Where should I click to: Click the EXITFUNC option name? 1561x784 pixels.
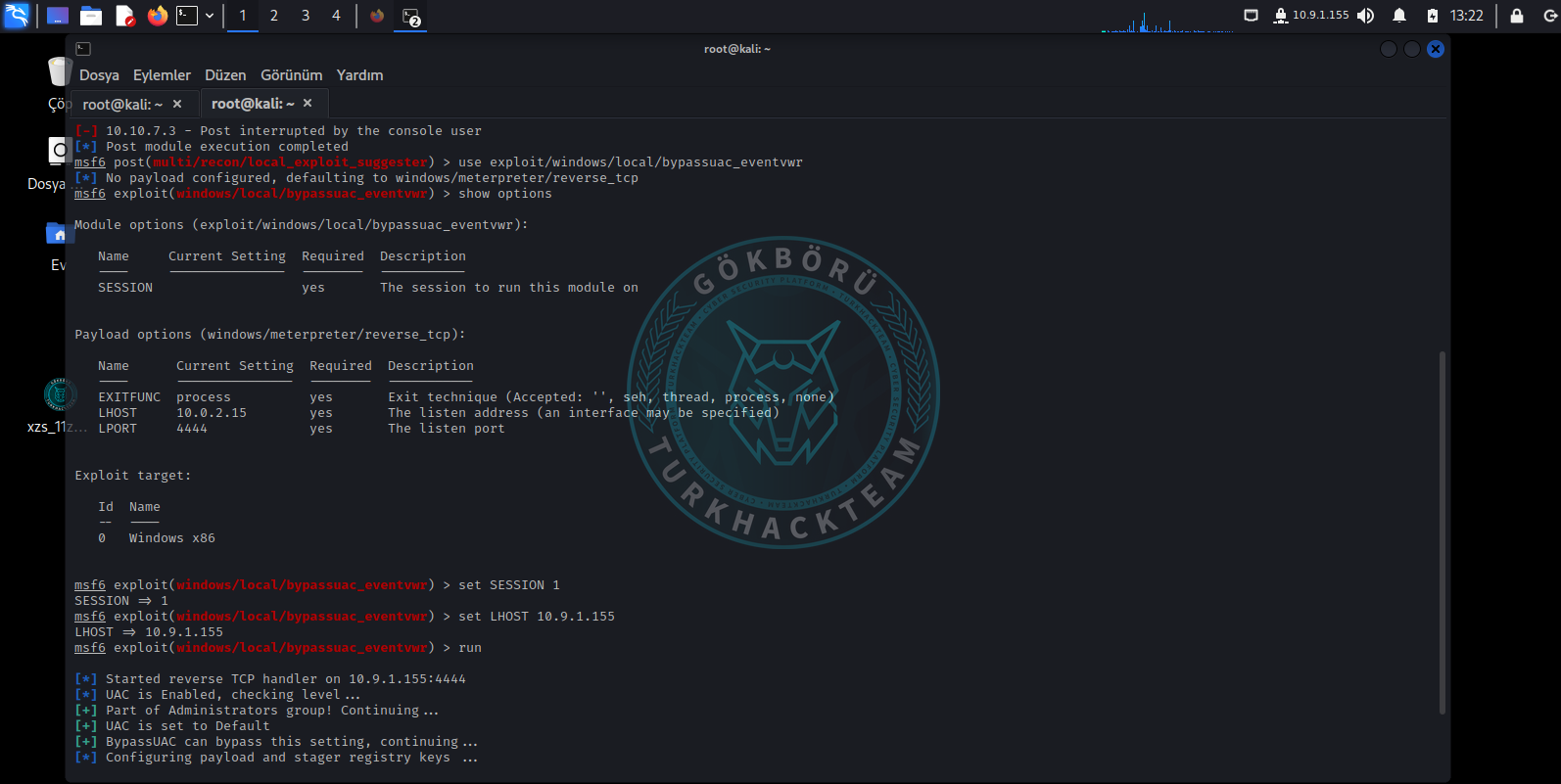tap(129, 397)
